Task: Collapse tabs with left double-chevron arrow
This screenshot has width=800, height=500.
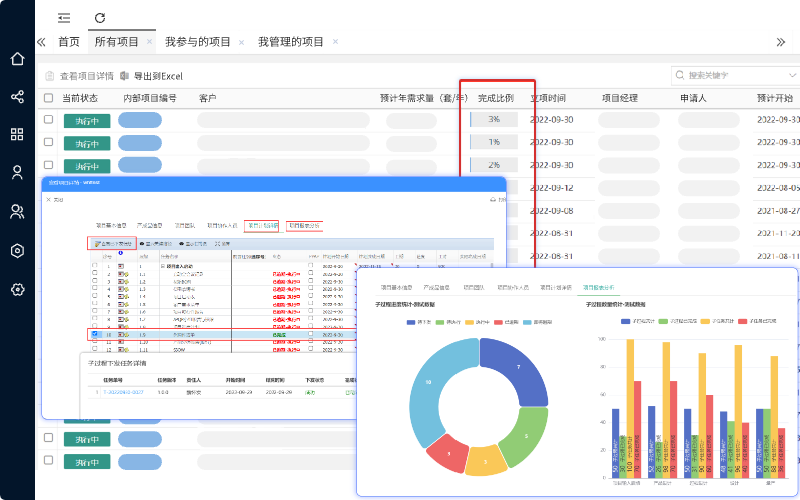Action: [41, 42]
